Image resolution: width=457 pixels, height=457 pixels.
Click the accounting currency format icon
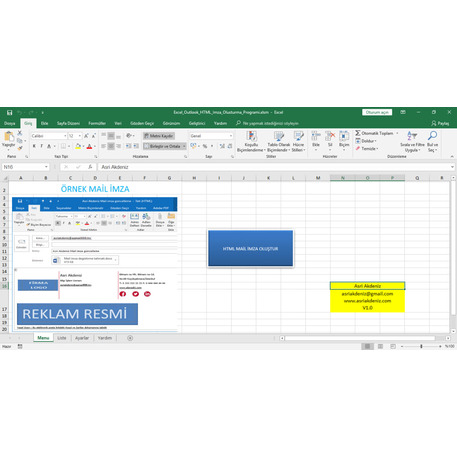(193, 146)
